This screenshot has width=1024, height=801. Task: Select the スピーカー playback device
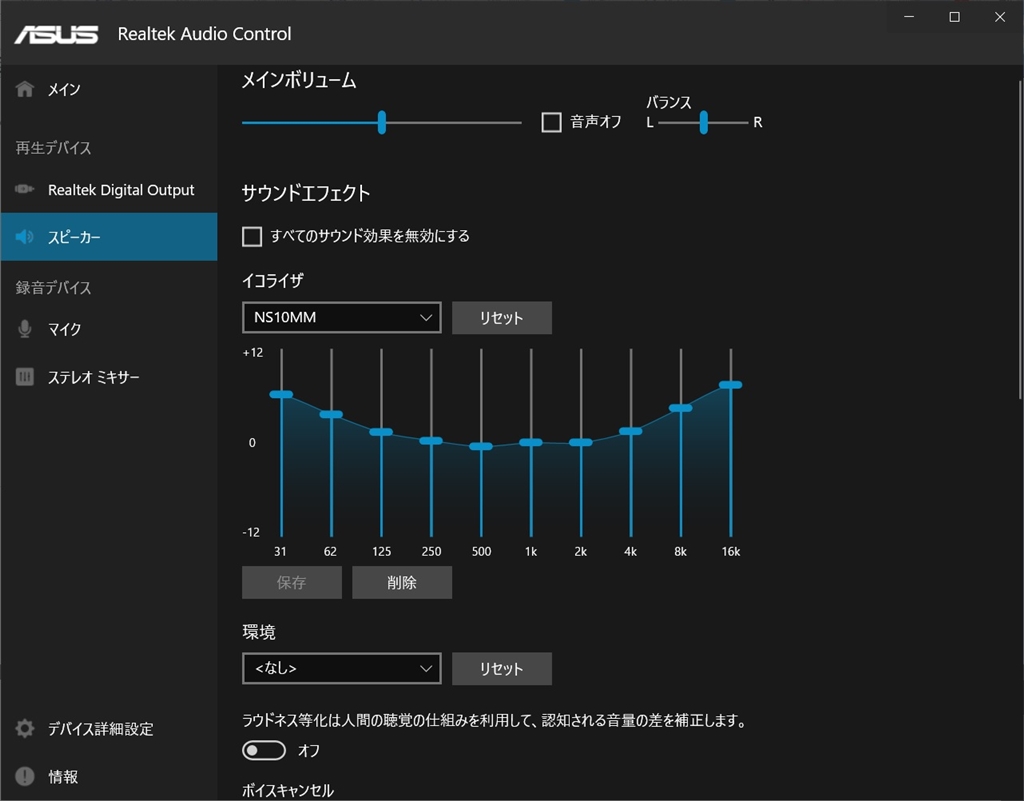(x=108, y=236)
